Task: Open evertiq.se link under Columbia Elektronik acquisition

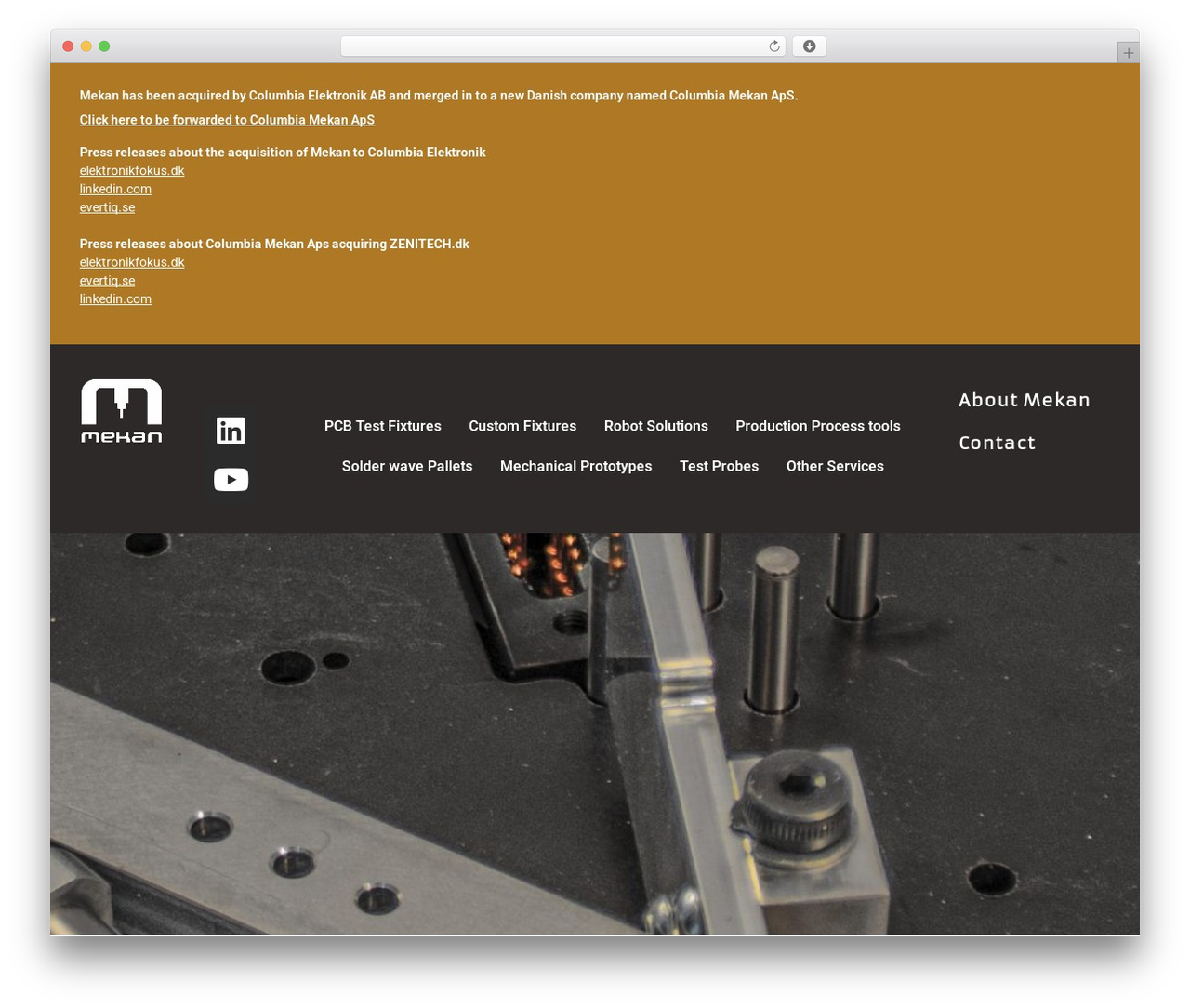Action: pos(108,207)
